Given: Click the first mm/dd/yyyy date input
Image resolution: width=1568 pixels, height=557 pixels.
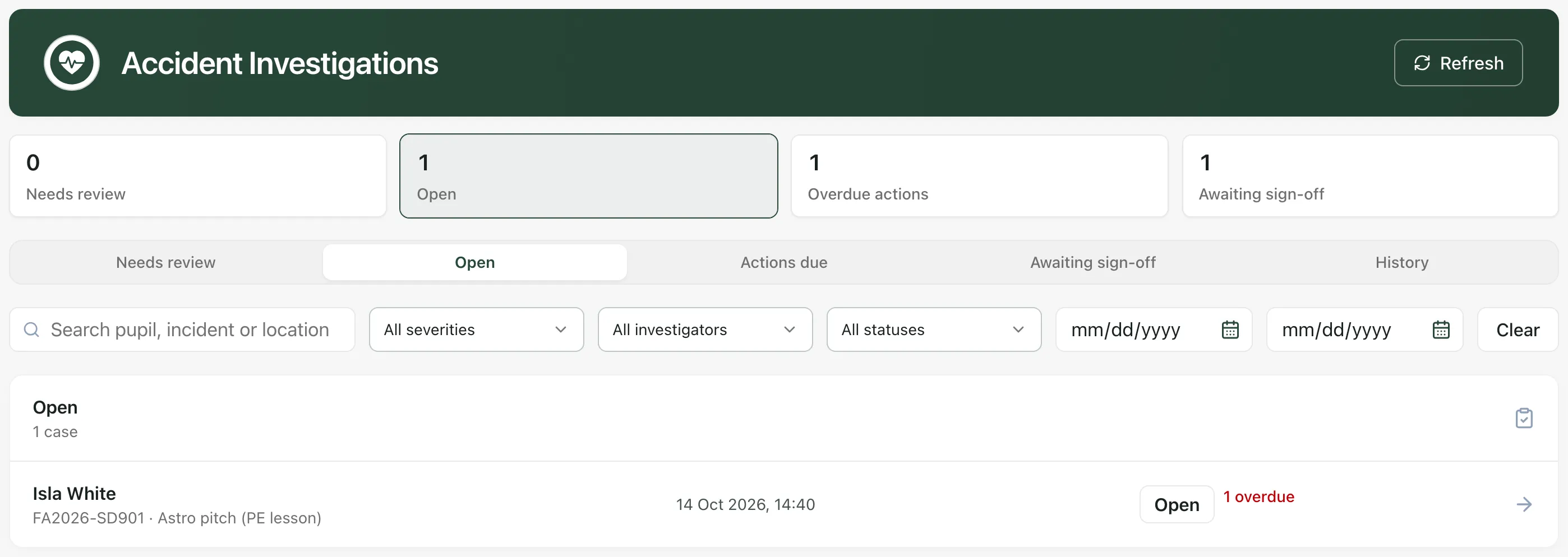Looking at the screenshot, I should [x=1154, y=329].
